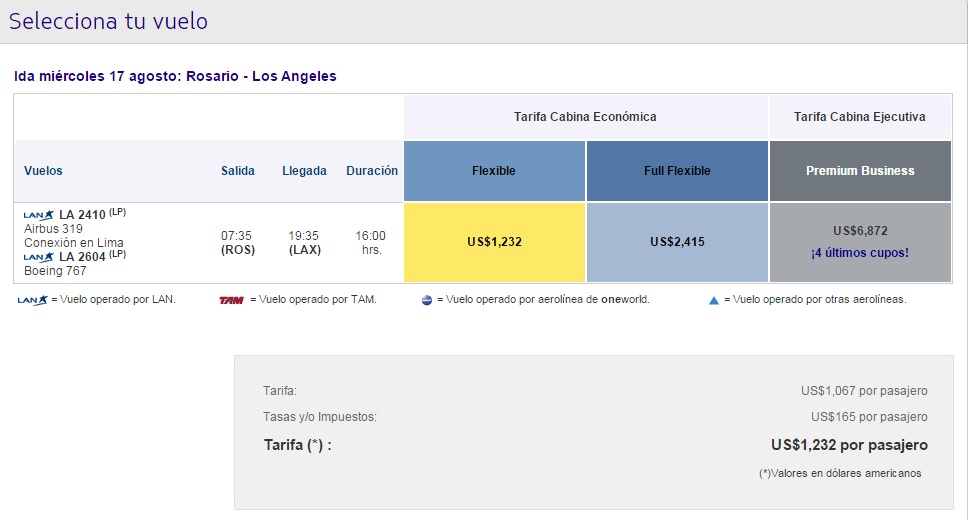Screen dimensions: 968x520
Task: Click the US$1,067 por pasajero value
Action: 864,391
